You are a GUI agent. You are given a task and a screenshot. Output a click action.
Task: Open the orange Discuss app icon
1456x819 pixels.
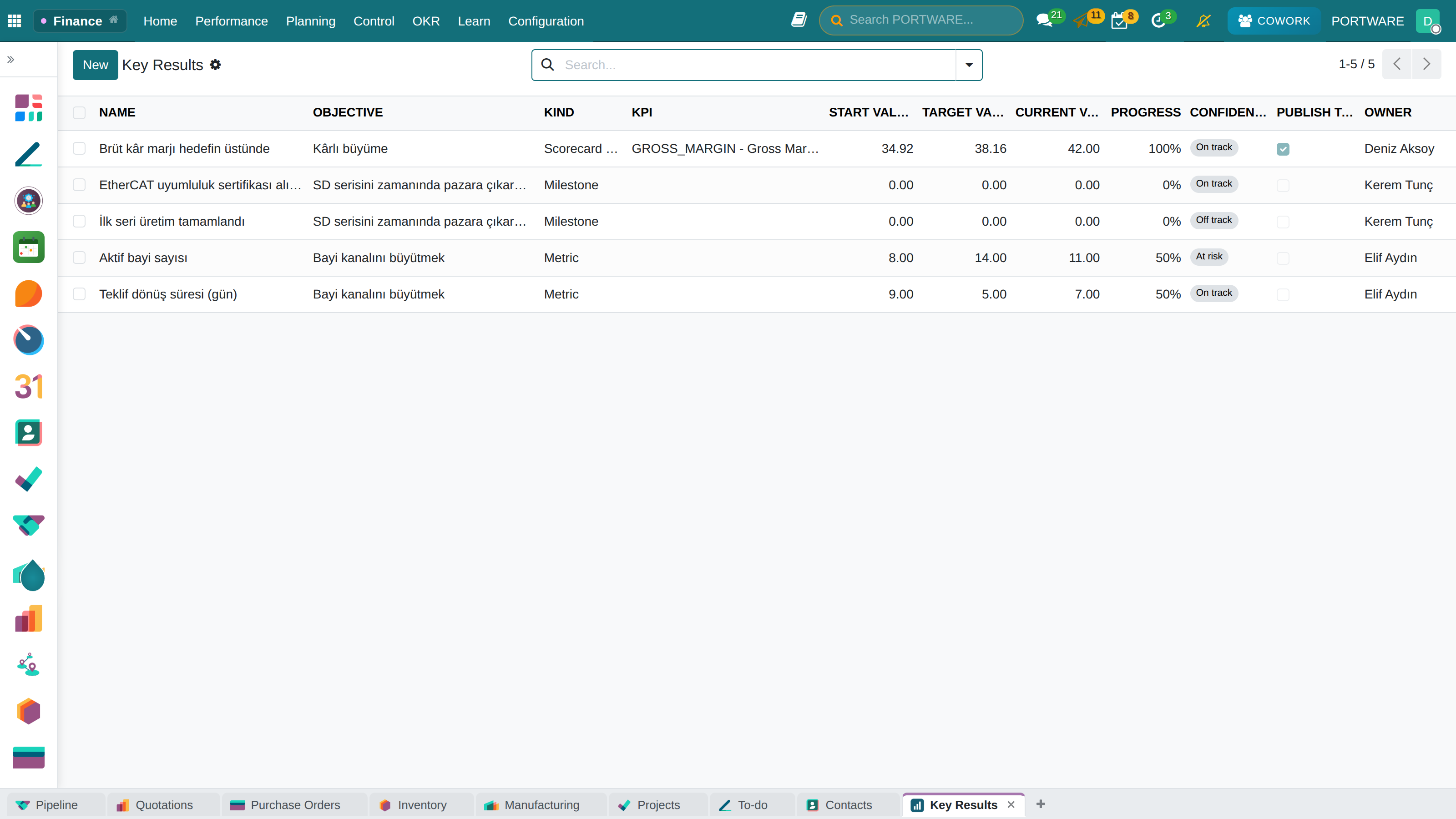coord(28,293)
